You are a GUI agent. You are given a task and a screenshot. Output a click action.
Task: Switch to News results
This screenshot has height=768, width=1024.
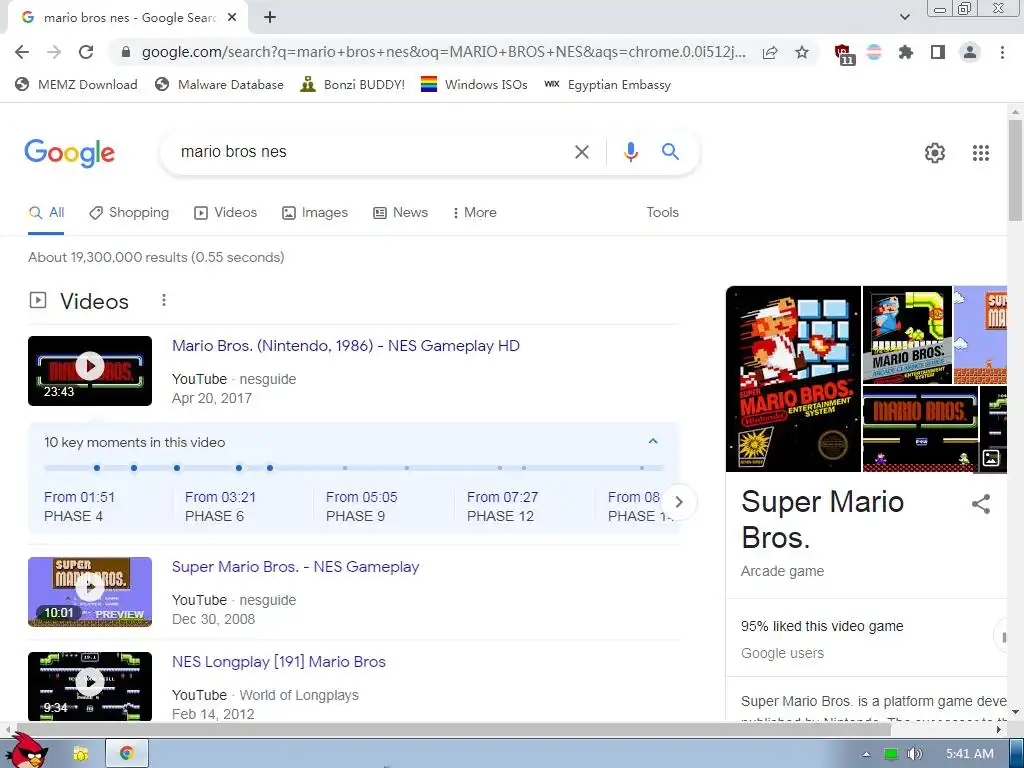point(400,213)
